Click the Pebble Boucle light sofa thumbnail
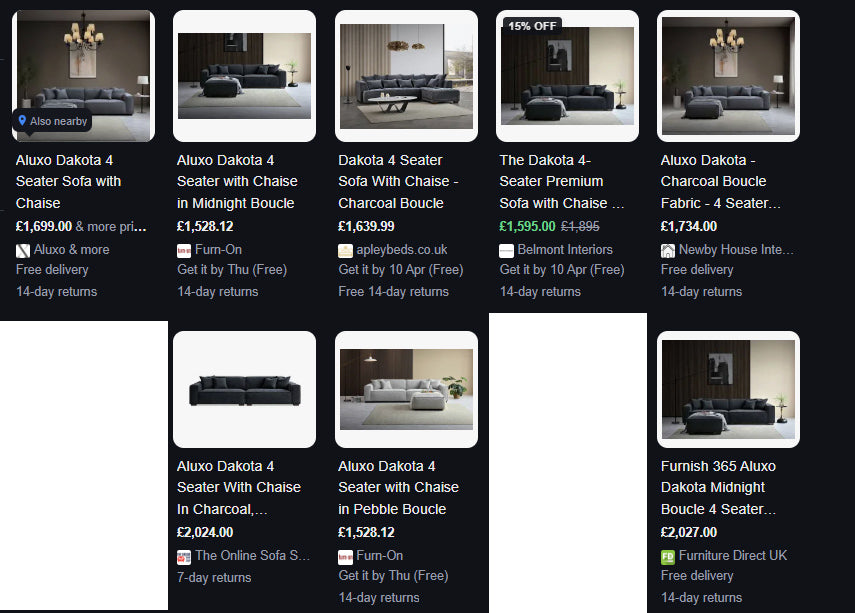 click(x=406, y=389)
